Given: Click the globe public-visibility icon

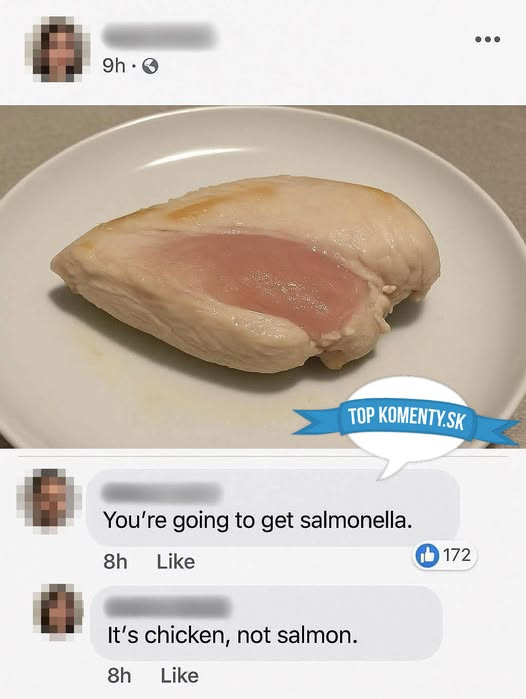Looking at the screenshot, I should [150, 66].
